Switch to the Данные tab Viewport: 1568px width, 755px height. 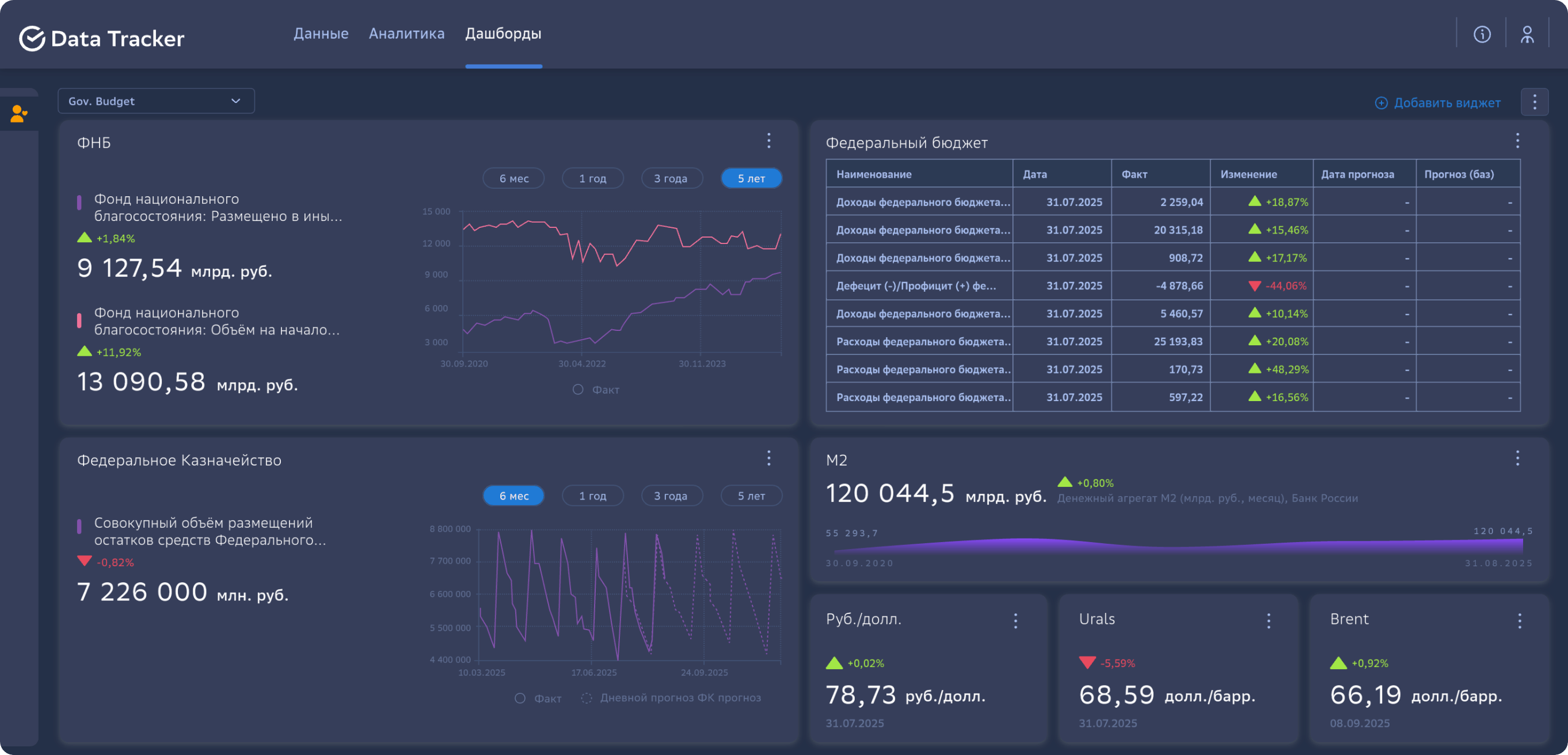click(x=321, y=33)
